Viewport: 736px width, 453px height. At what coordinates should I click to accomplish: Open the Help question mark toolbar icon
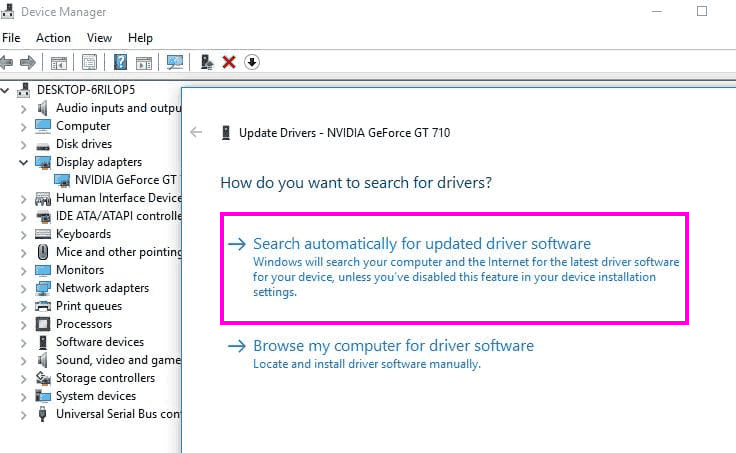121,62
